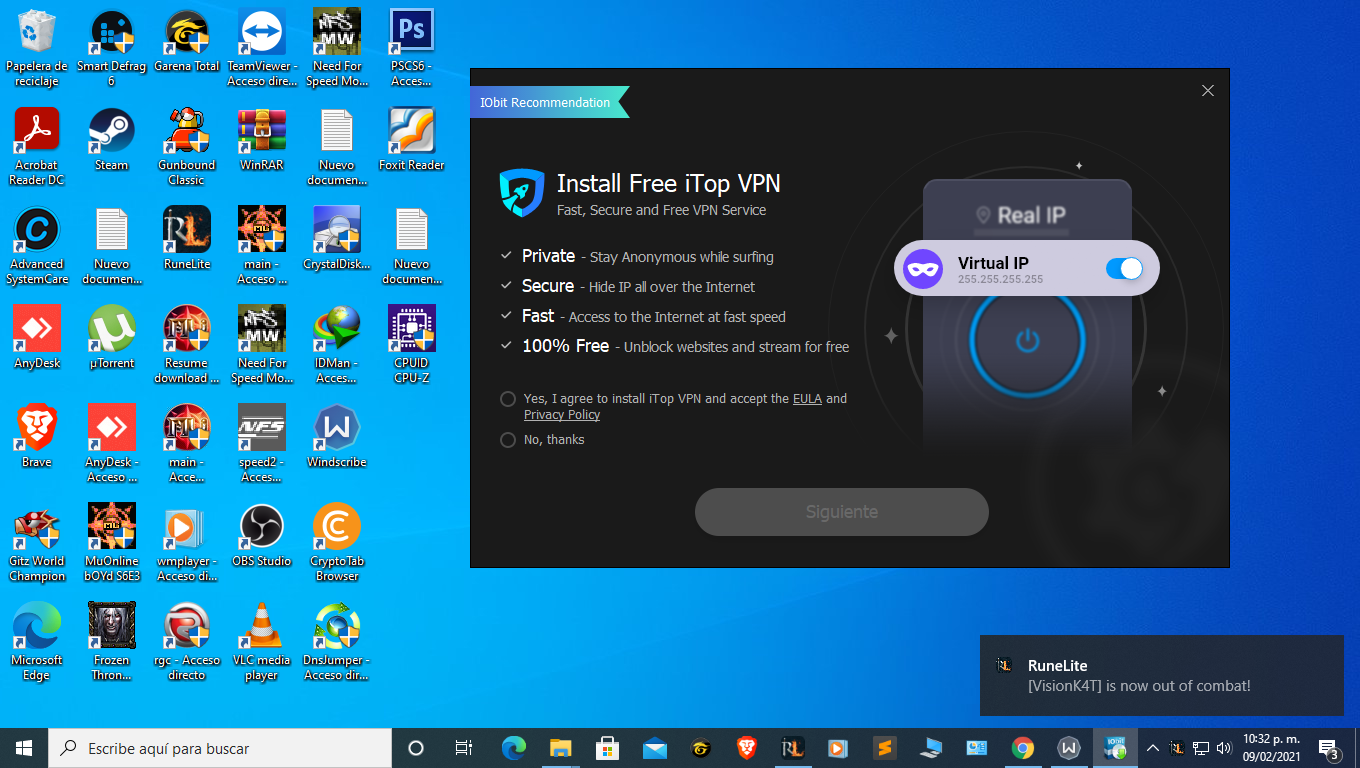Open the EULA link
This screenshot has height=768, width=1360.
[807, 398]
